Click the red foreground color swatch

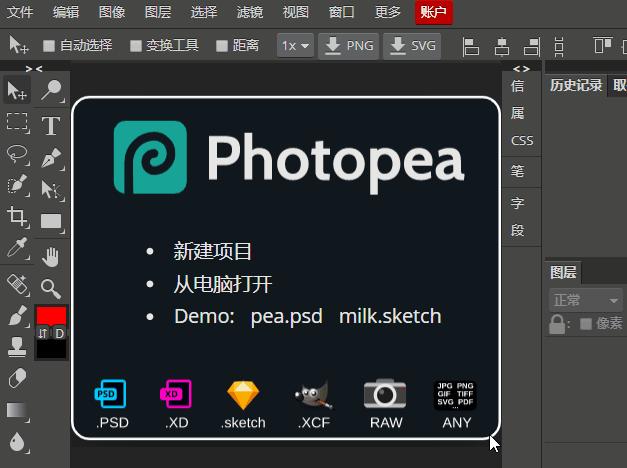pos(51,316)
